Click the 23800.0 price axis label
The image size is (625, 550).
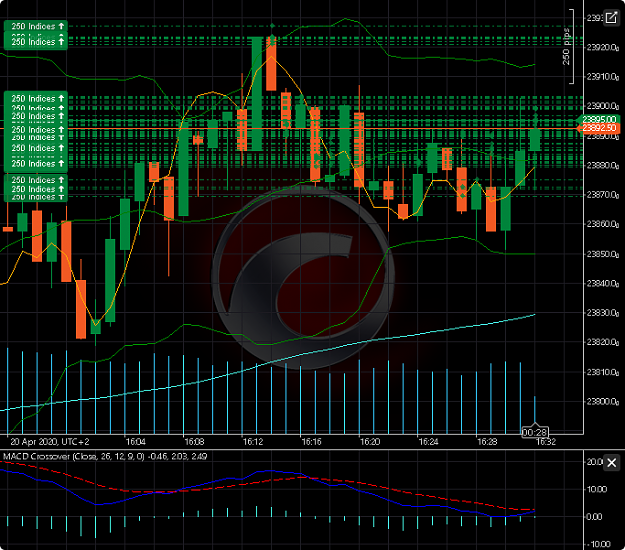(x=603, y=401)
